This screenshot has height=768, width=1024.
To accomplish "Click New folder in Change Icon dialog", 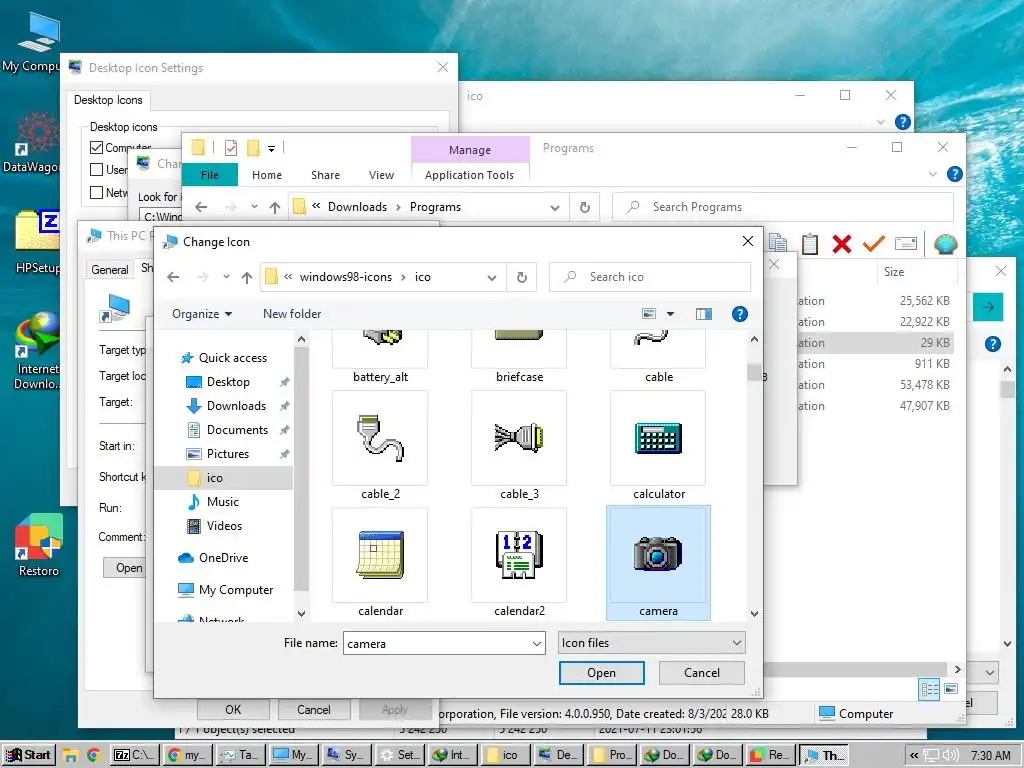I will pos(292,314).
